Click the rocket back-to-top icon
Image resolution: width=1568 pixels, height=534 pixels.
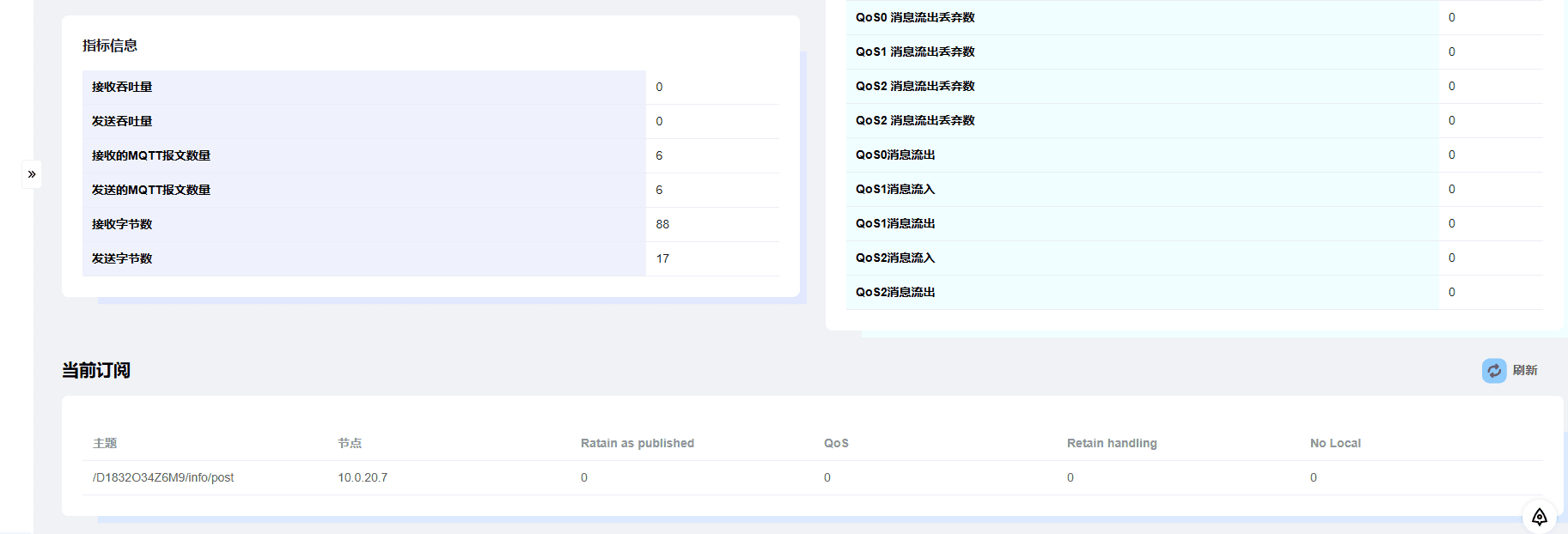tap(1539, 517)
